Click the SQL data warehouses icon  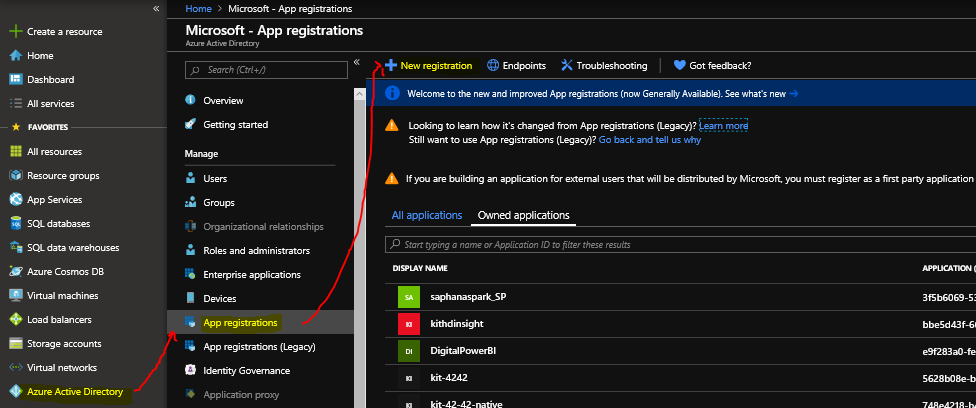pos(16,247)
